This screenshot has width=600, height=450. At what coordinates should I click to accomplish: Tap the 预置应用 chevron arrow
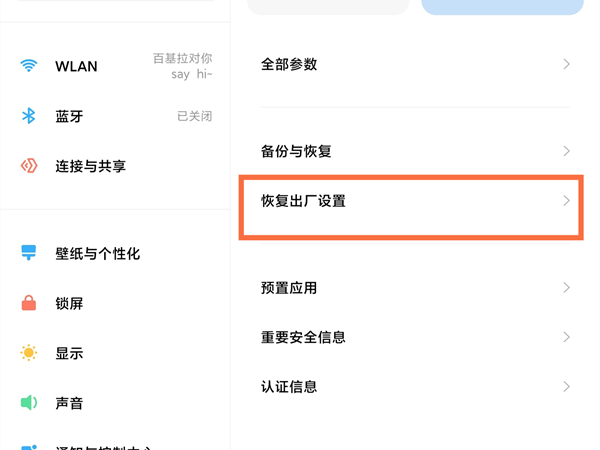coord(566,288)
